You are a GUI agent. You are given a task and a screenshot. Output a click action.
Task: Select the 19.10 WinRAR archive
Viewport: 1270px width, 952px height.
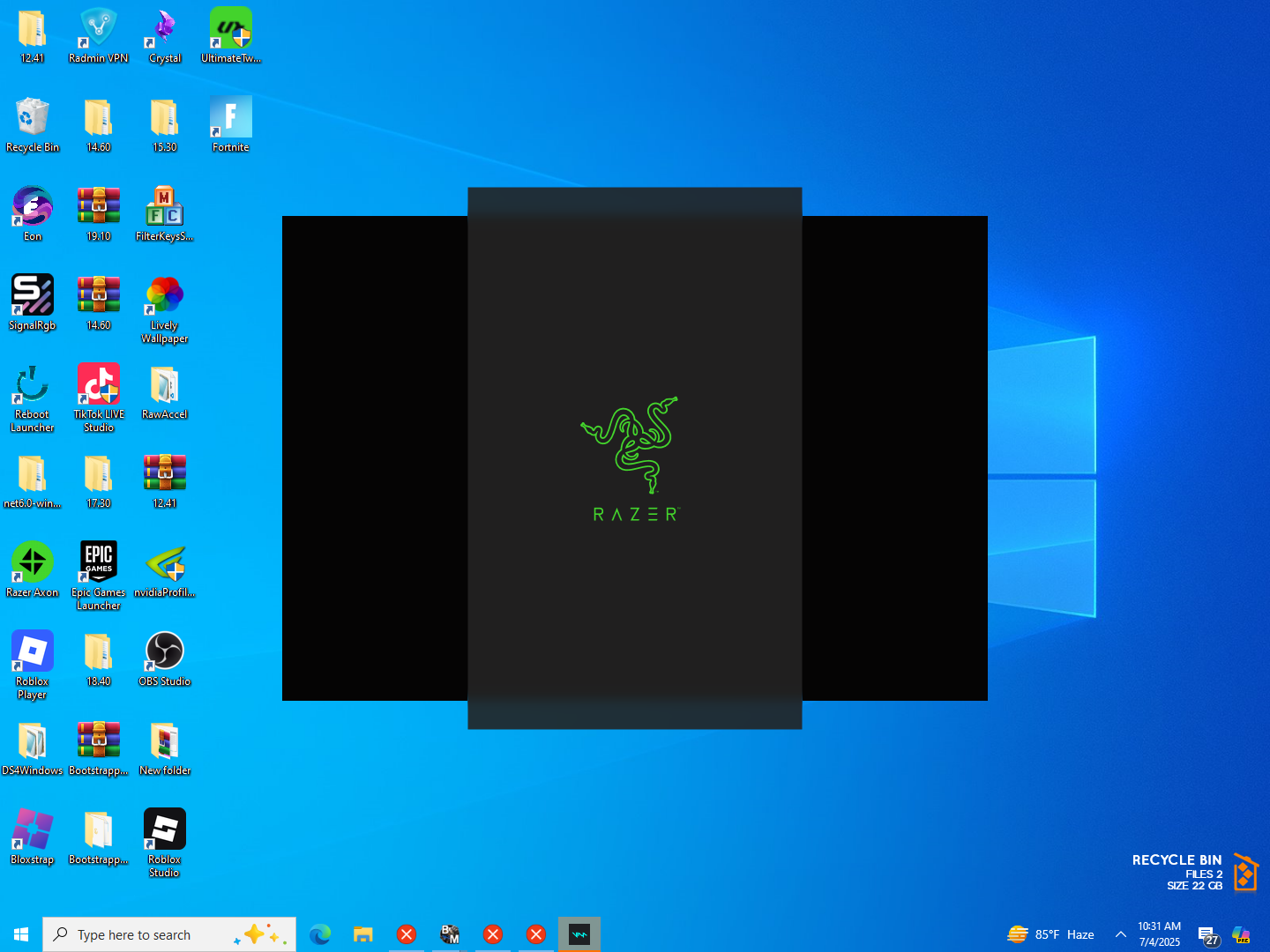coord(99,214)
